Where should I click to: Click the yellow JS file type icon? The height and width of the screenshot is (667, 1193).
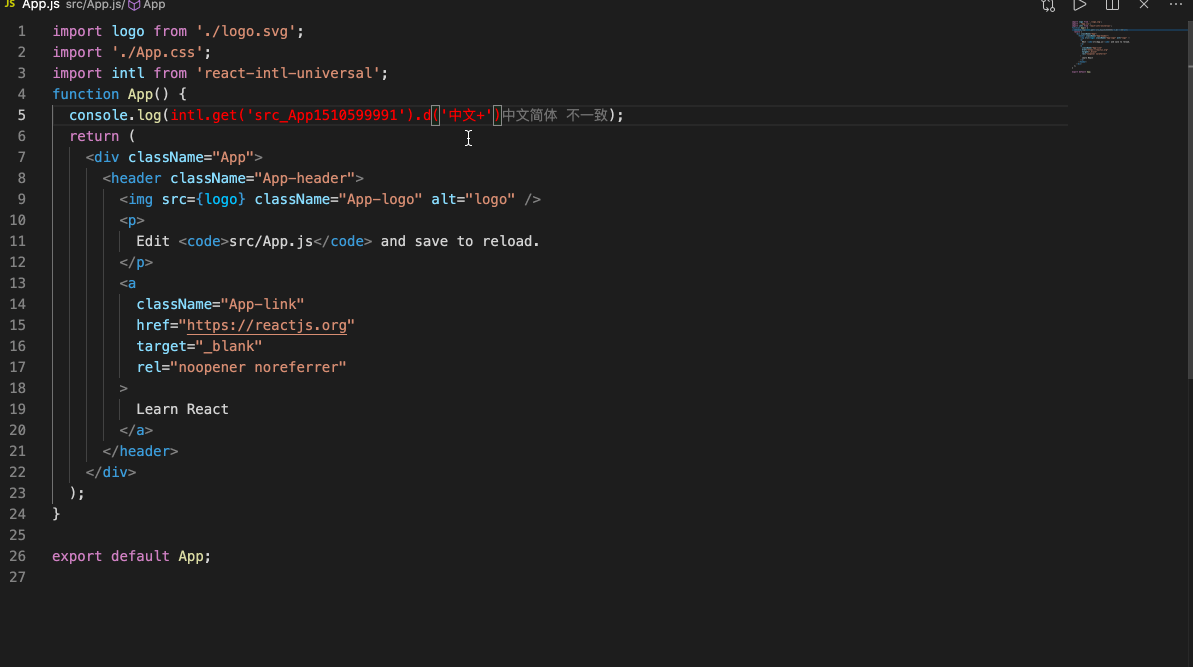[9, 5]
